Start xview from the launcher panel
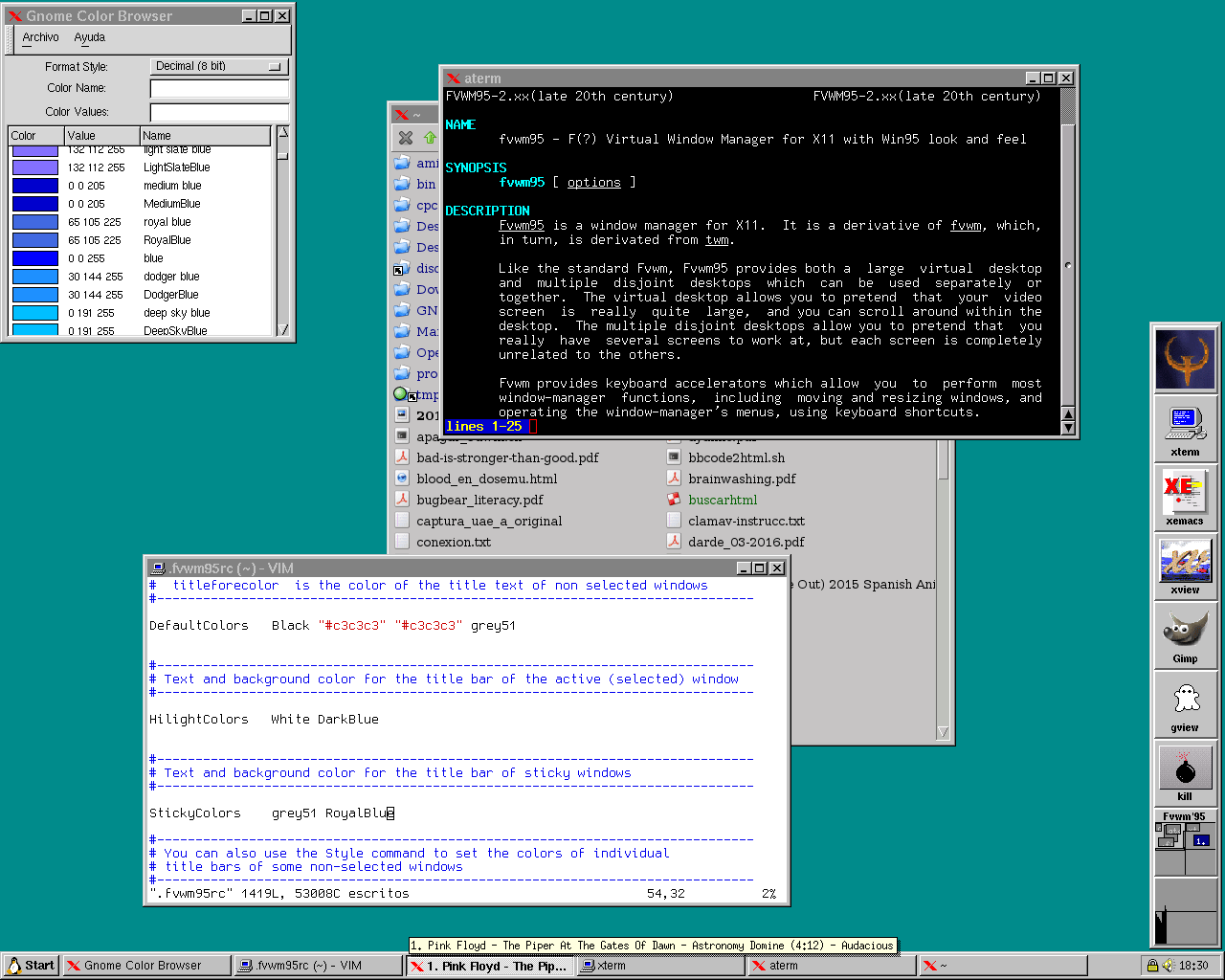Viewport: 1225px width, 980px height. [x=1185, y=567]
